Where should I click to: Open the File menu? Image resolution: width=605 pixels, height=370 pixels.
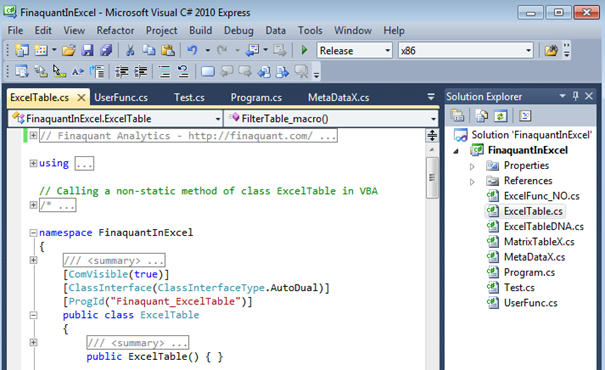(15, 30)
